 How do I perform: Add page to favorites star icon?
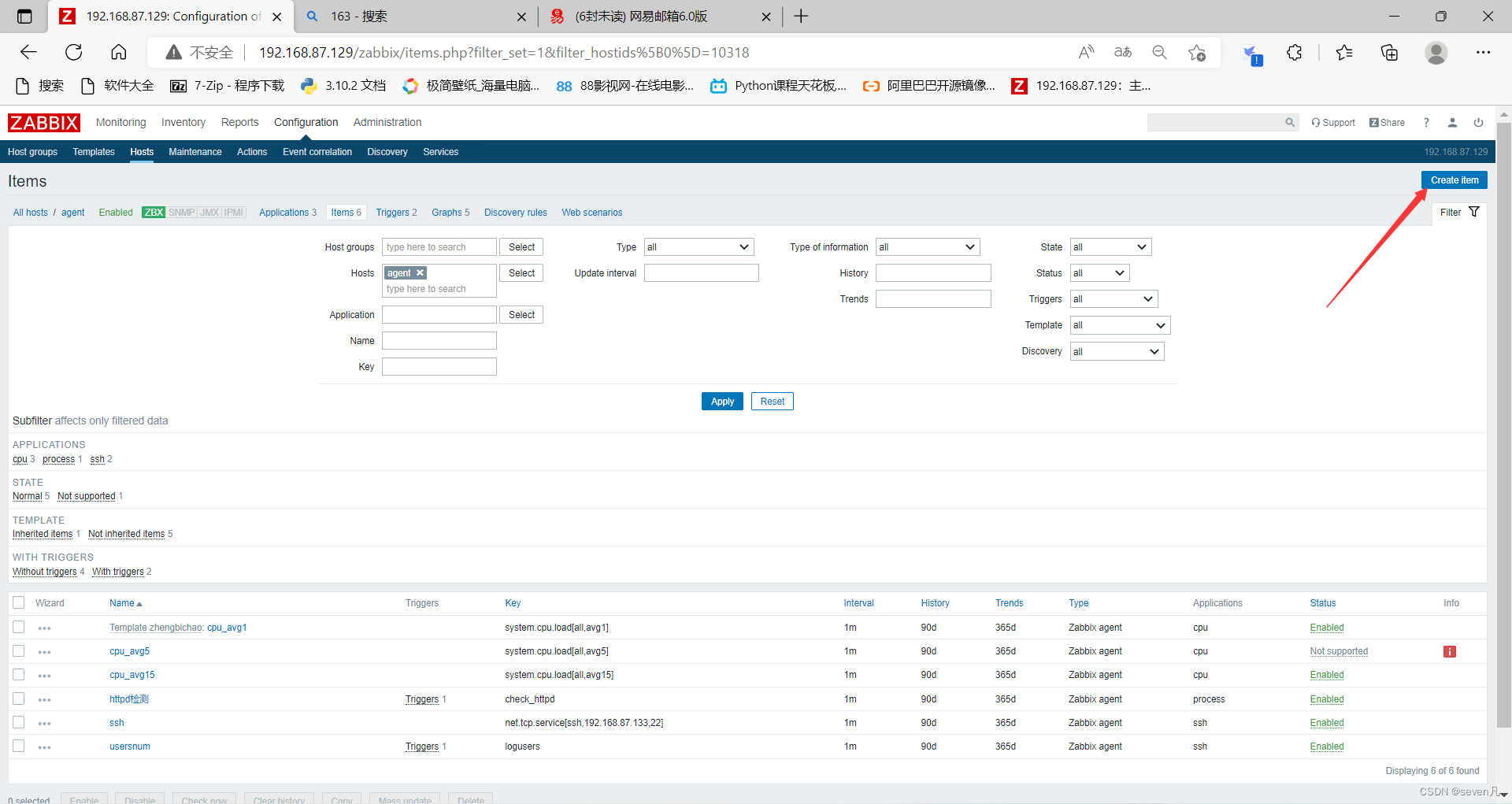[1197, 53]
